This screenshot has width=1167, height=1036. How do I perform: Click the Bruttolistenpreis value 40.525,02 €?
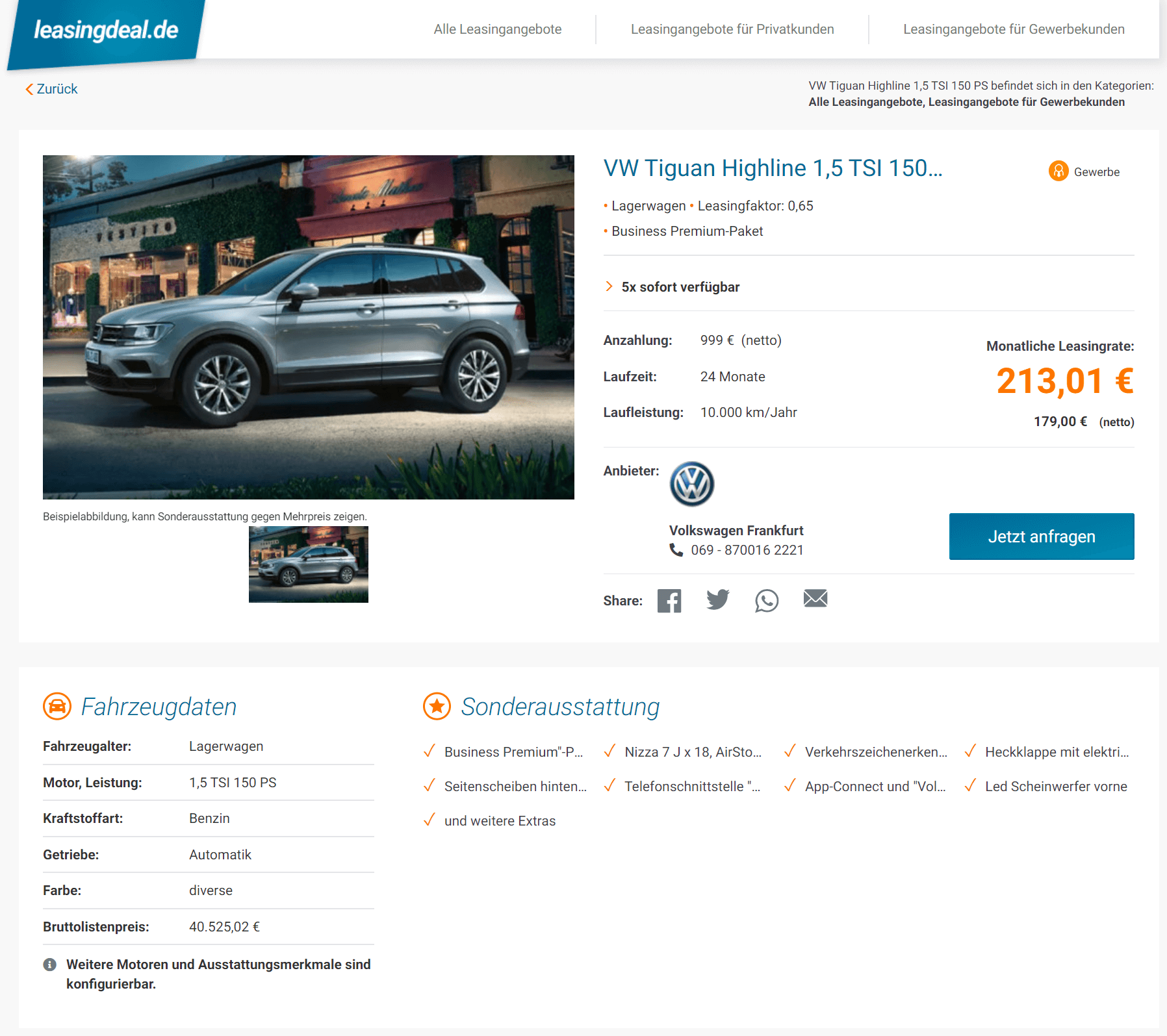[x=224, y=927]
